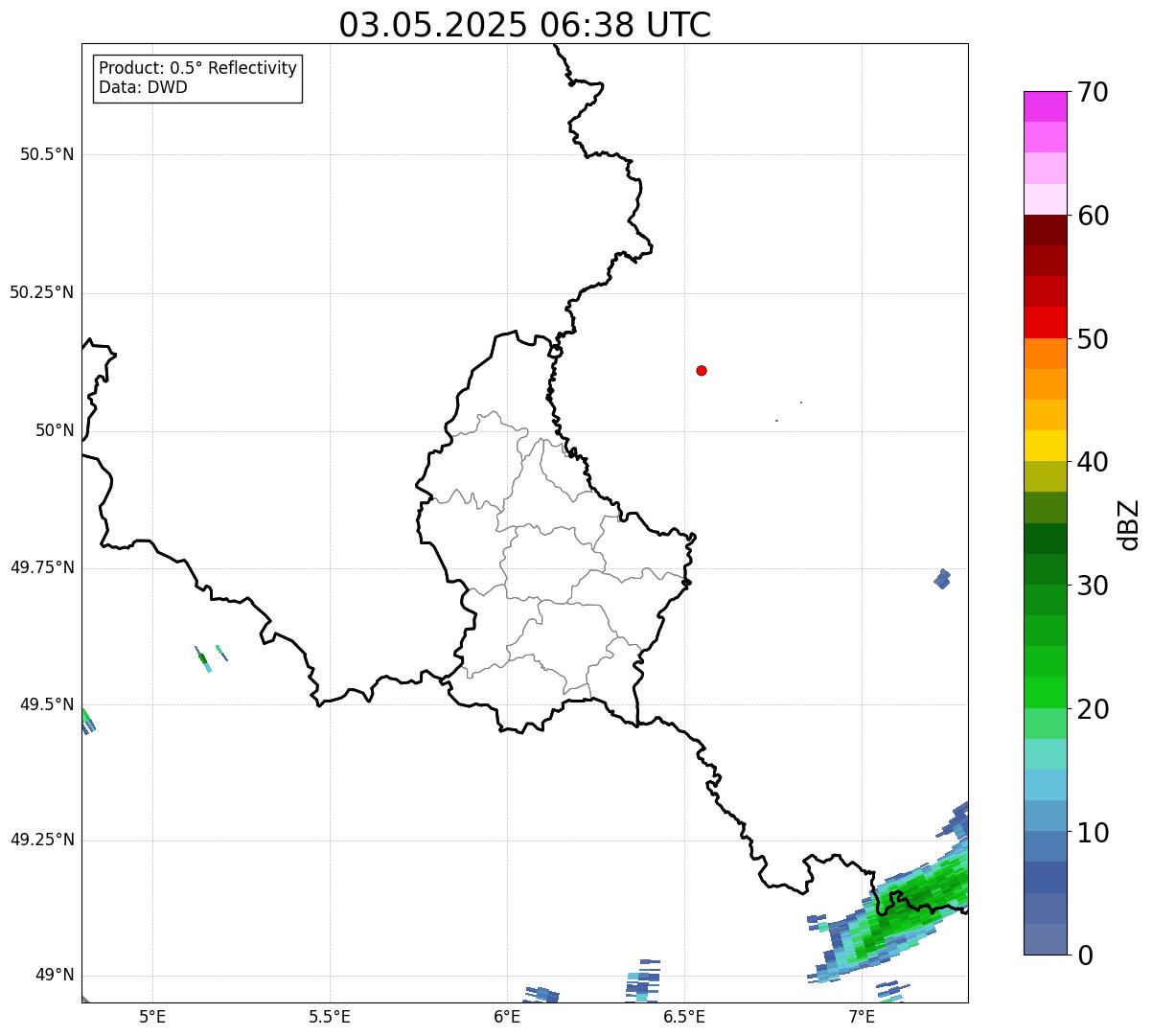This screenshot has width=1152, height=1036.
Task: Click the red radar site marker dot
Action: click(702, 370)
